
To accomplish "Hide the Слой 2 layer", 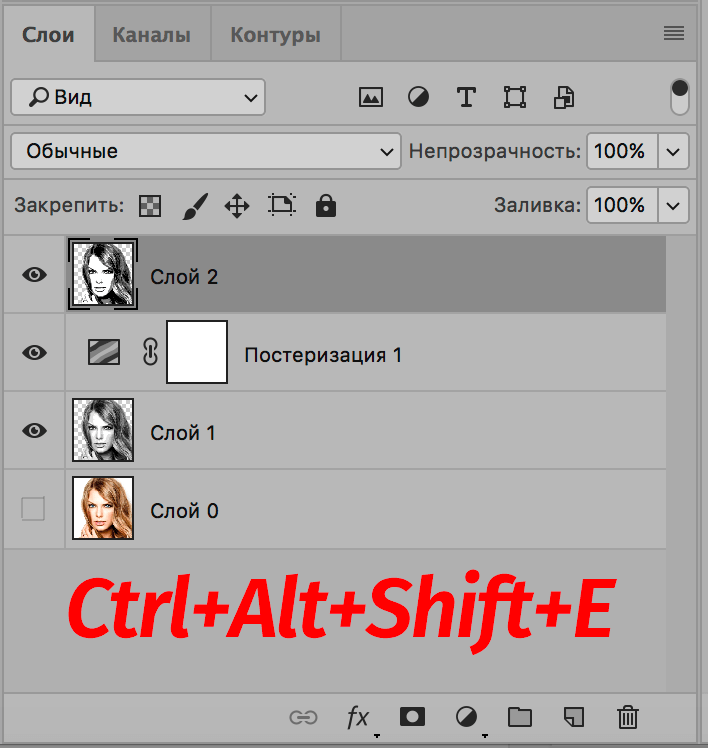I will [x=35, y=275].
